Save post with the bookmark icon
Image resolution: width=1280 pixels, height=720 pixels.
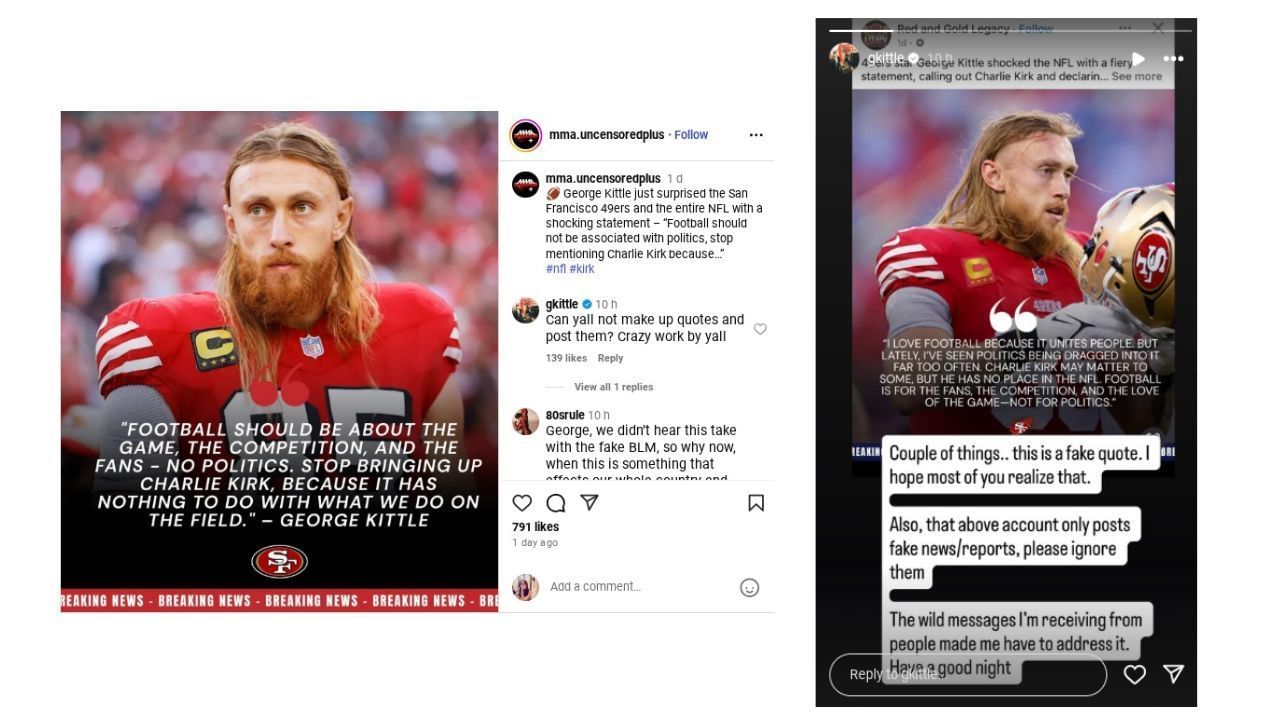pyautogui.click(x=756, y=503)
